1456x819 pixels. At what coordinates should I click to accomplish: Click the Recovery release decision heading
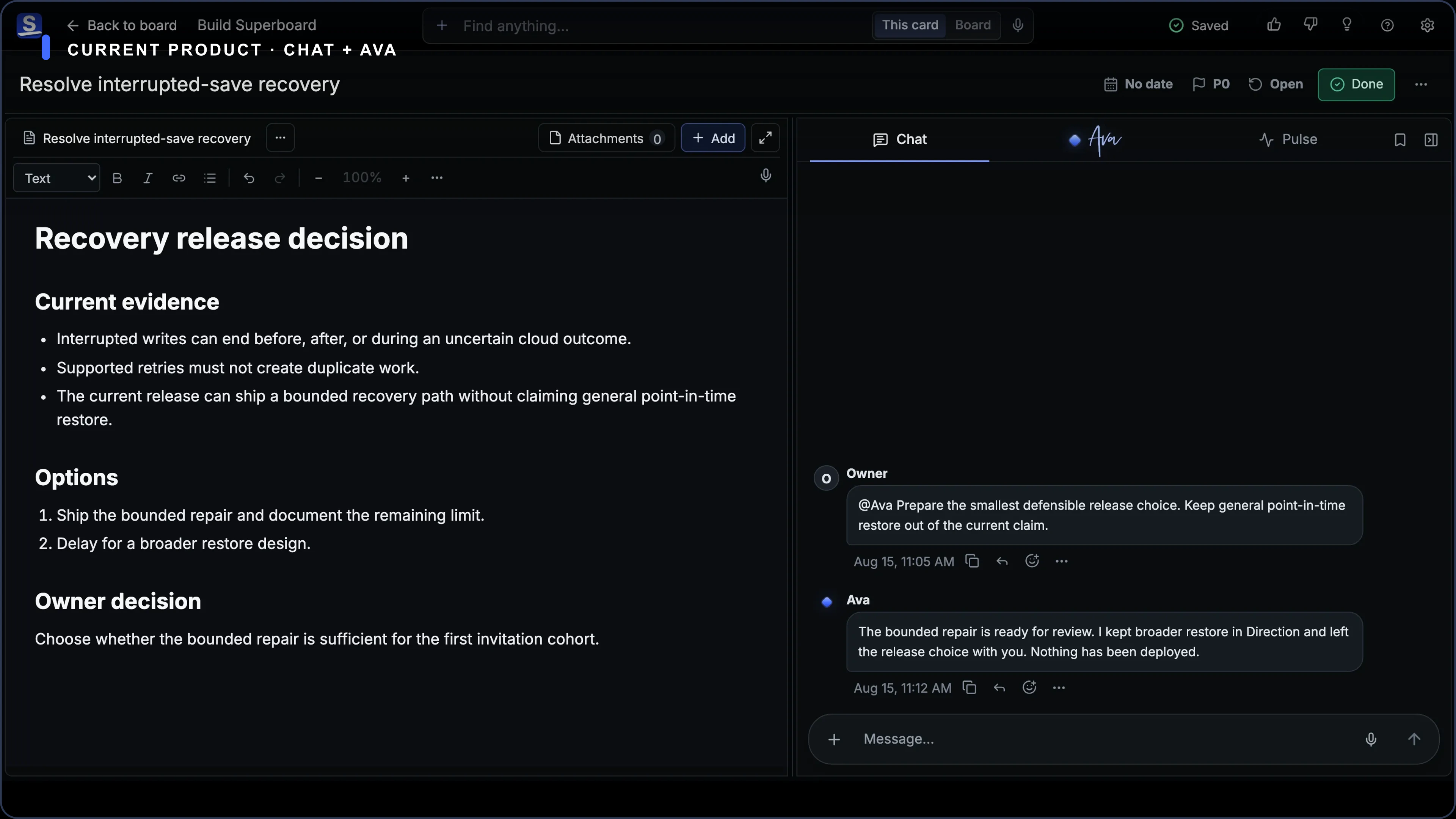(221, 238)
